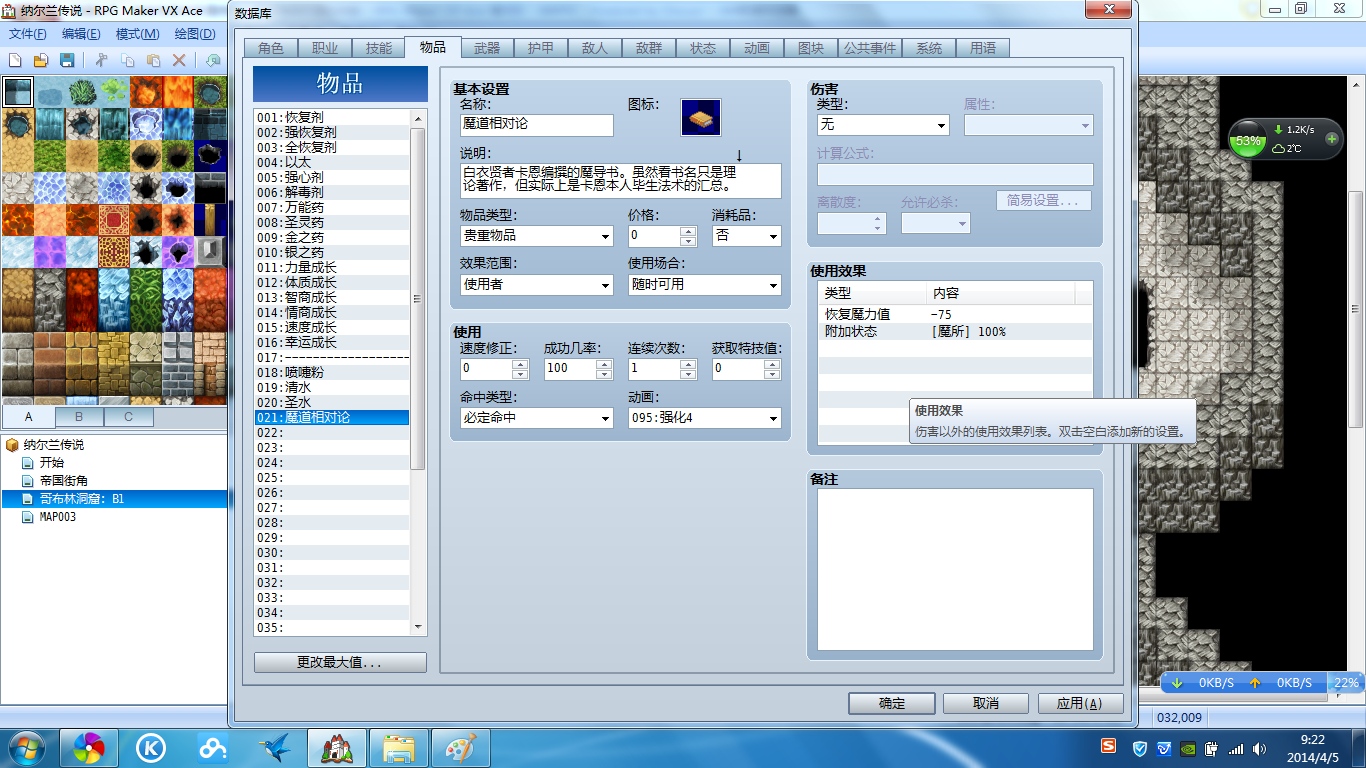
Task: Open the Paint palette taskbar icon
Action: [461, 748]
